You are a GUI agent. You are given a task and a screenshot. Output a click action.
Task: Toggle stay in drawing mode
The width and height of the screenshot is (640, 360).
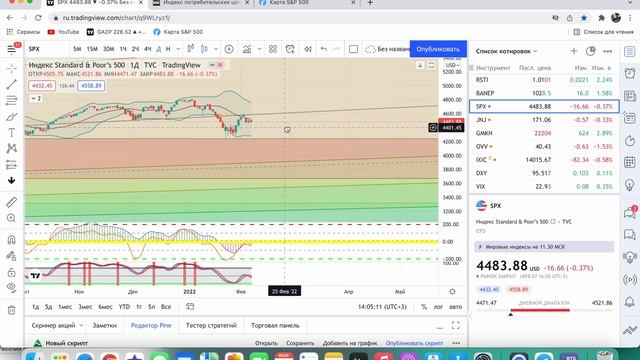[11, 256]
